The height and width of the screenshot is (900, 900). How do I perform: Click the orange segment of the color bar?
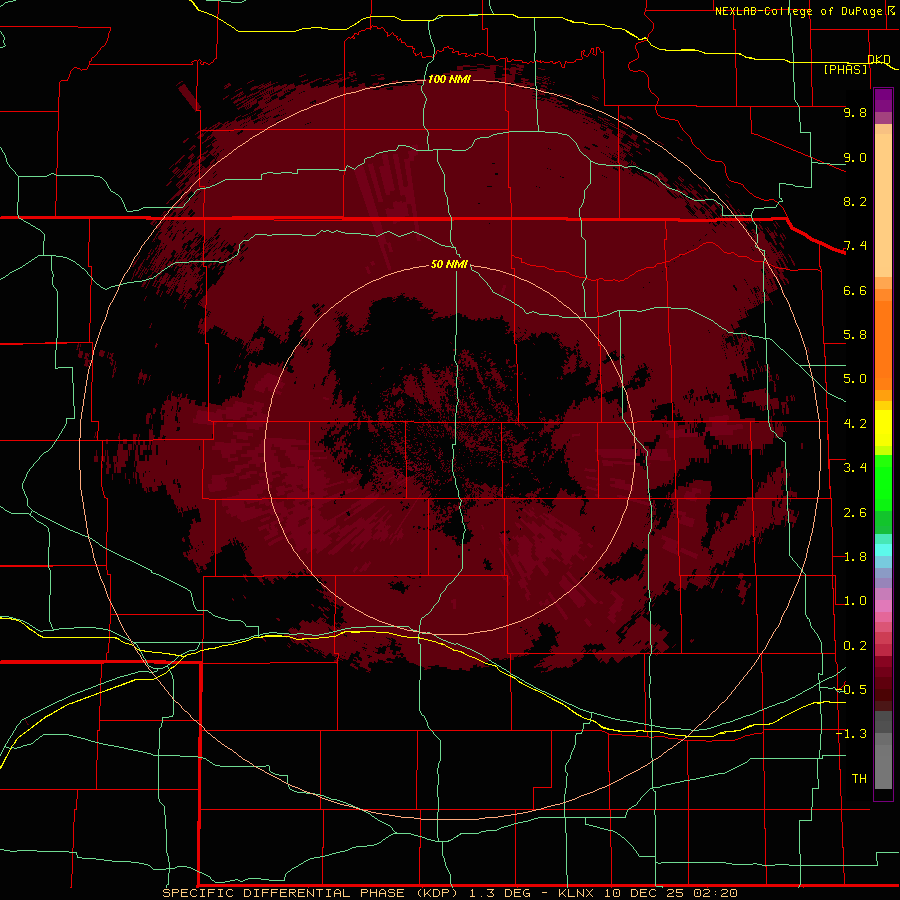[x=883, y=346]
